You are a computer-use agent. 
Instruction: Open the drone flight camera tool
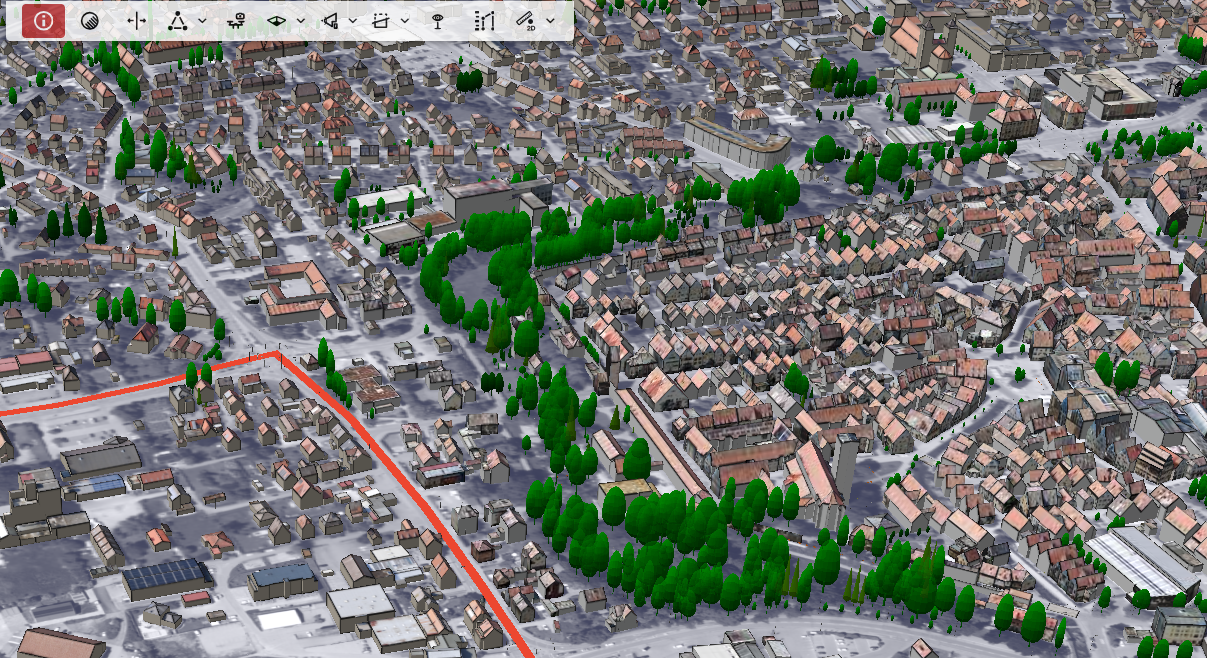tap(236, 20)
